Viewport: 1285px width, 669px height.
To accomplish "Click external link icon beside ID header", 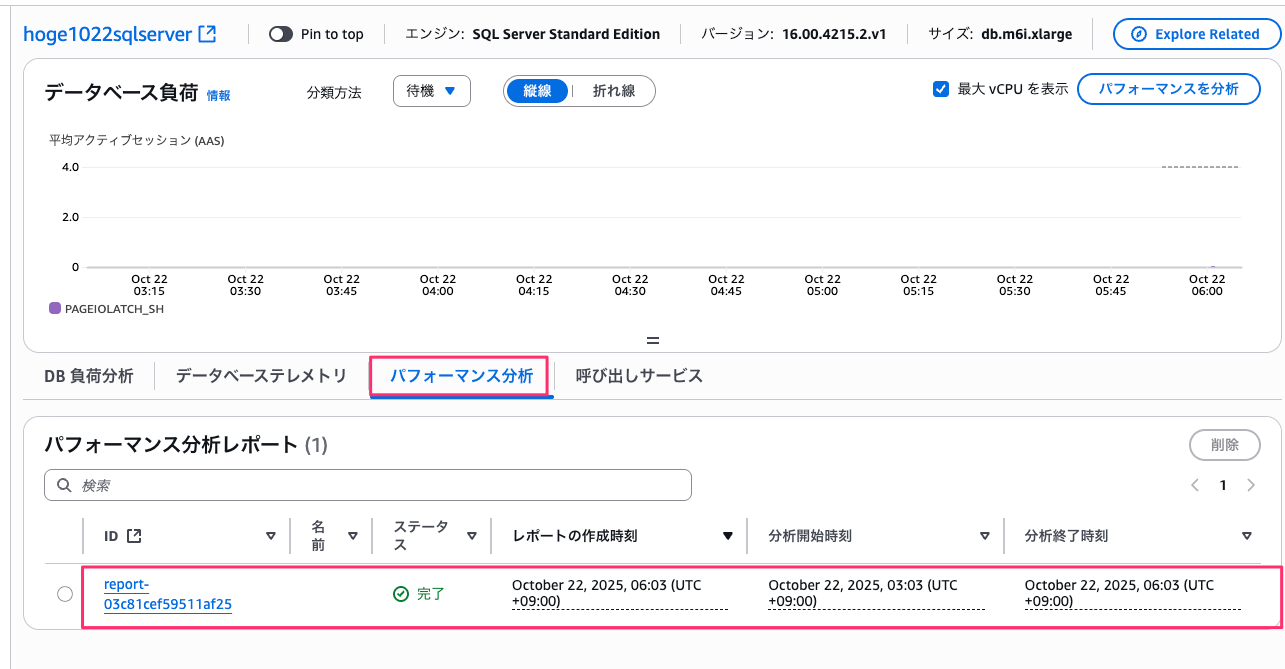I will (133, 536).
